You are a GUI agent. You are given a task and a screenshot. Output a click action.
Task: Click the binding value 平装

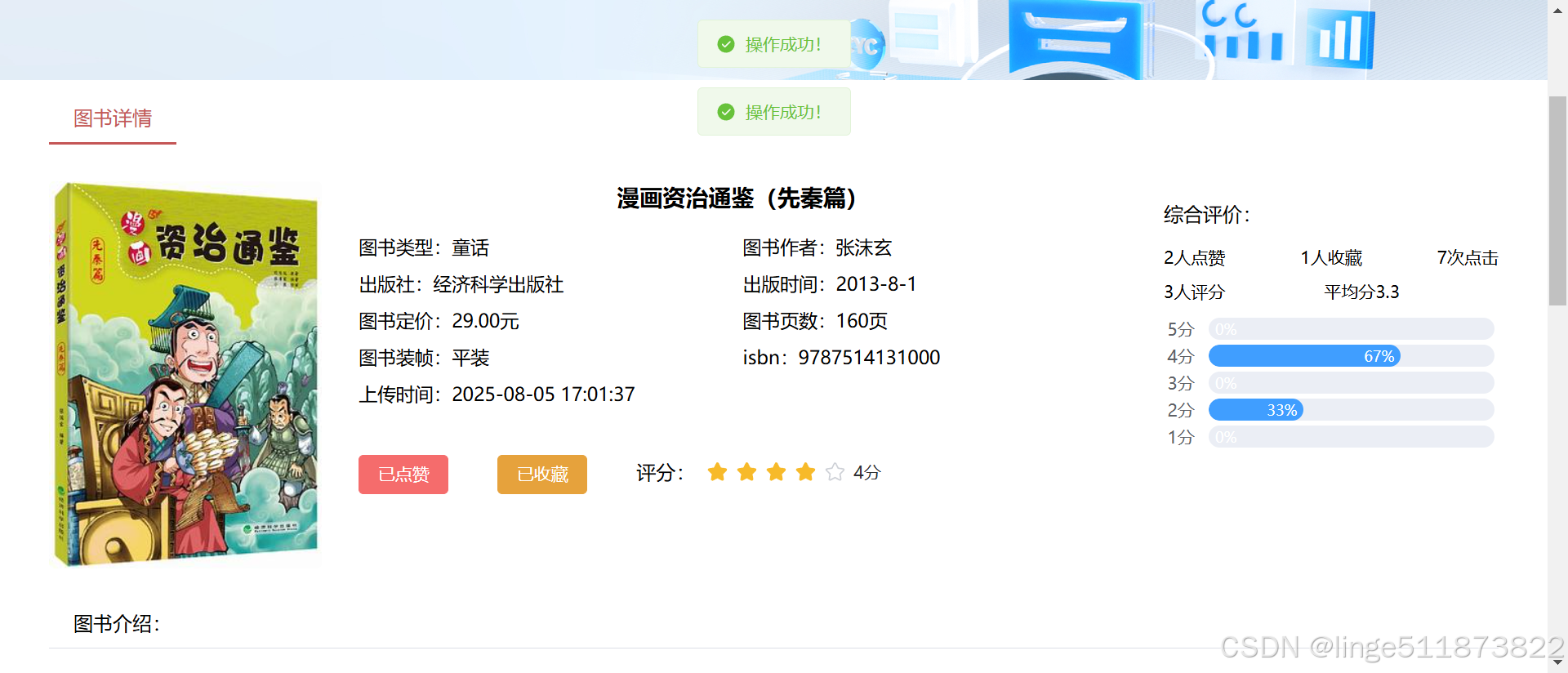coord(470,358)
